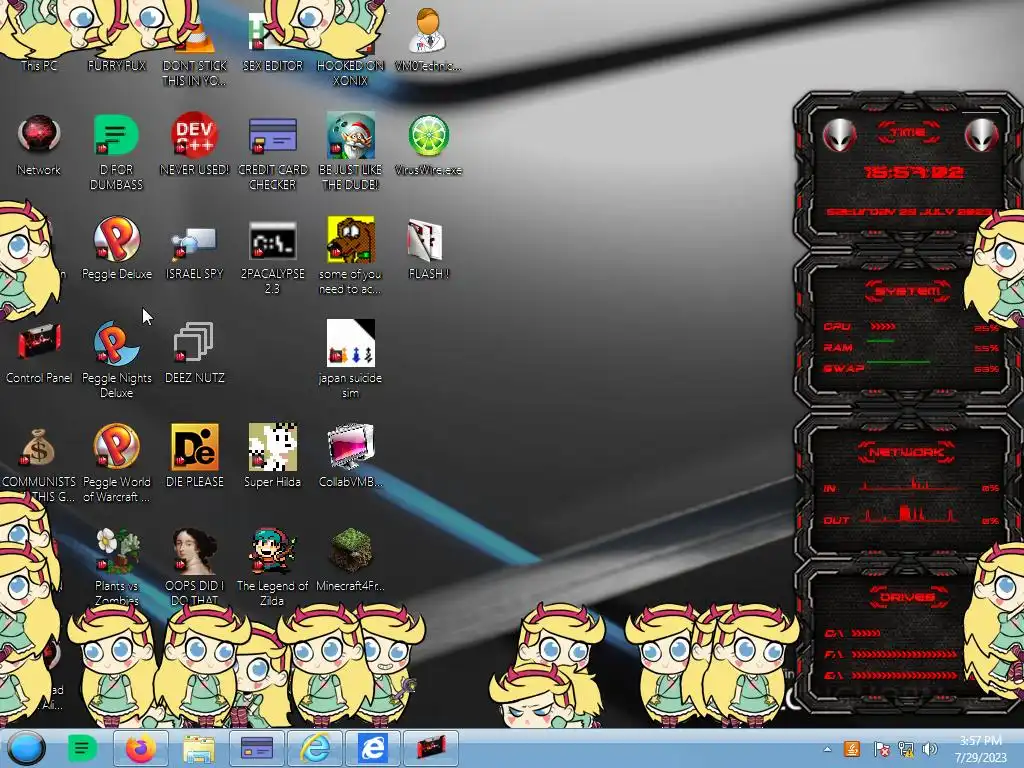1024x768 pixels.
Task: Open the CollabVMB monitor icon
Action: tap(351, 447)
